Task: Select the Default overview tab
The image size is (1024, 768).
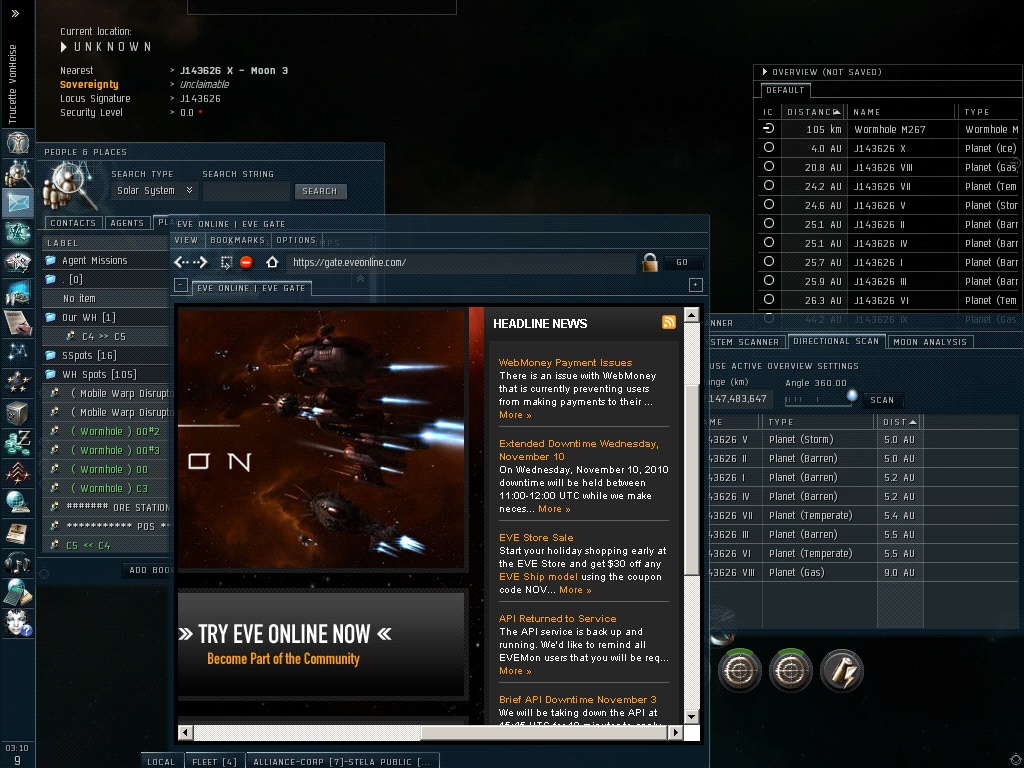Action: (785, 90)
